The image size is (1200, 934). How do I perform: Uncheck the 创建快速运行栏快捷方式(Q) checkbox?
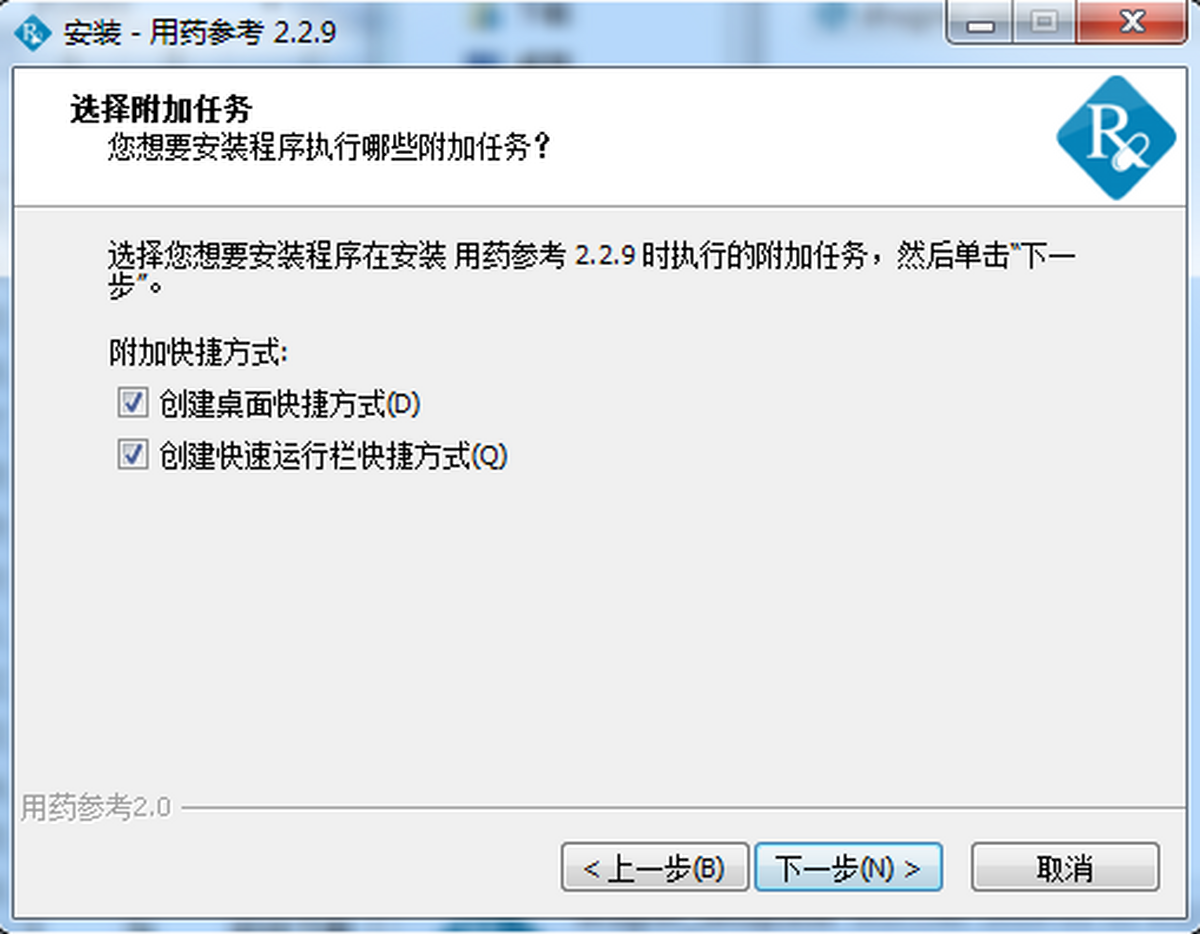(131, 456)
